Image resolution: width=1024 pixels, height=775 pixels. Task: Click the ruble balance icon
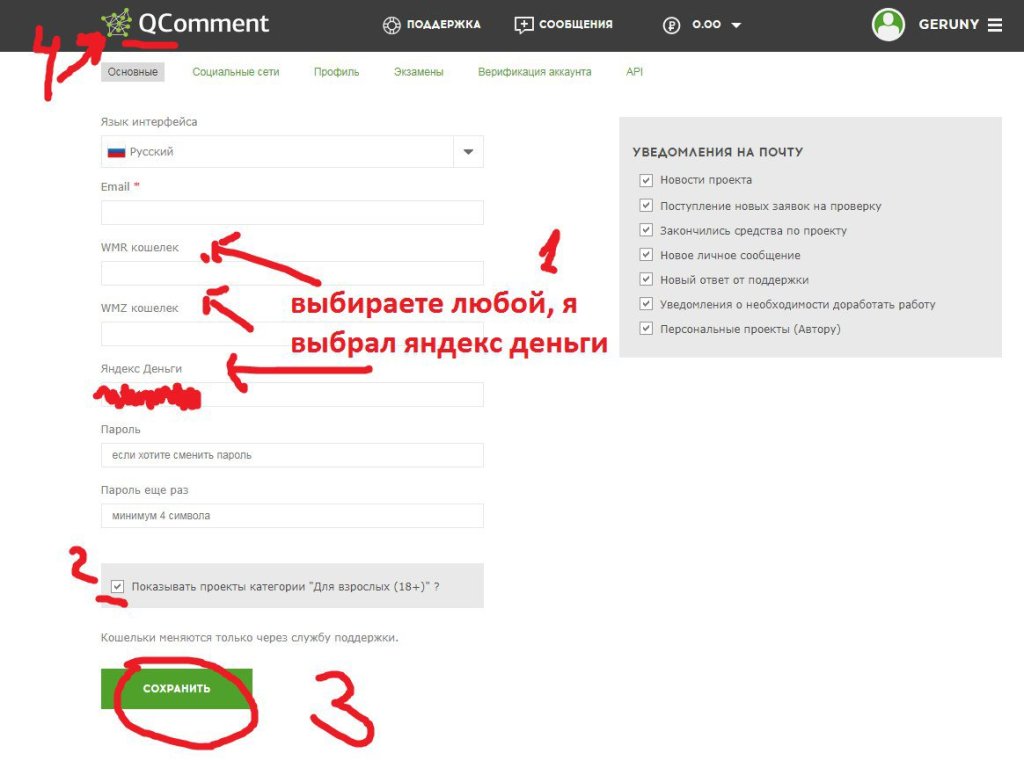point(671,25)
